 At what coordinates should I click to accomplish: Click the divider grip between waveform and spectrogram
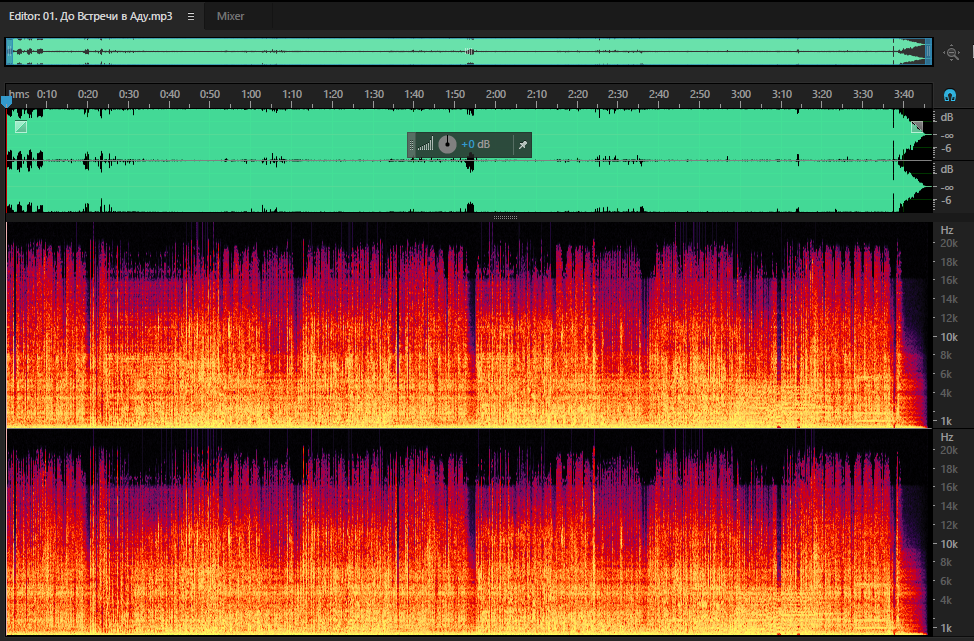click(505, 217)
